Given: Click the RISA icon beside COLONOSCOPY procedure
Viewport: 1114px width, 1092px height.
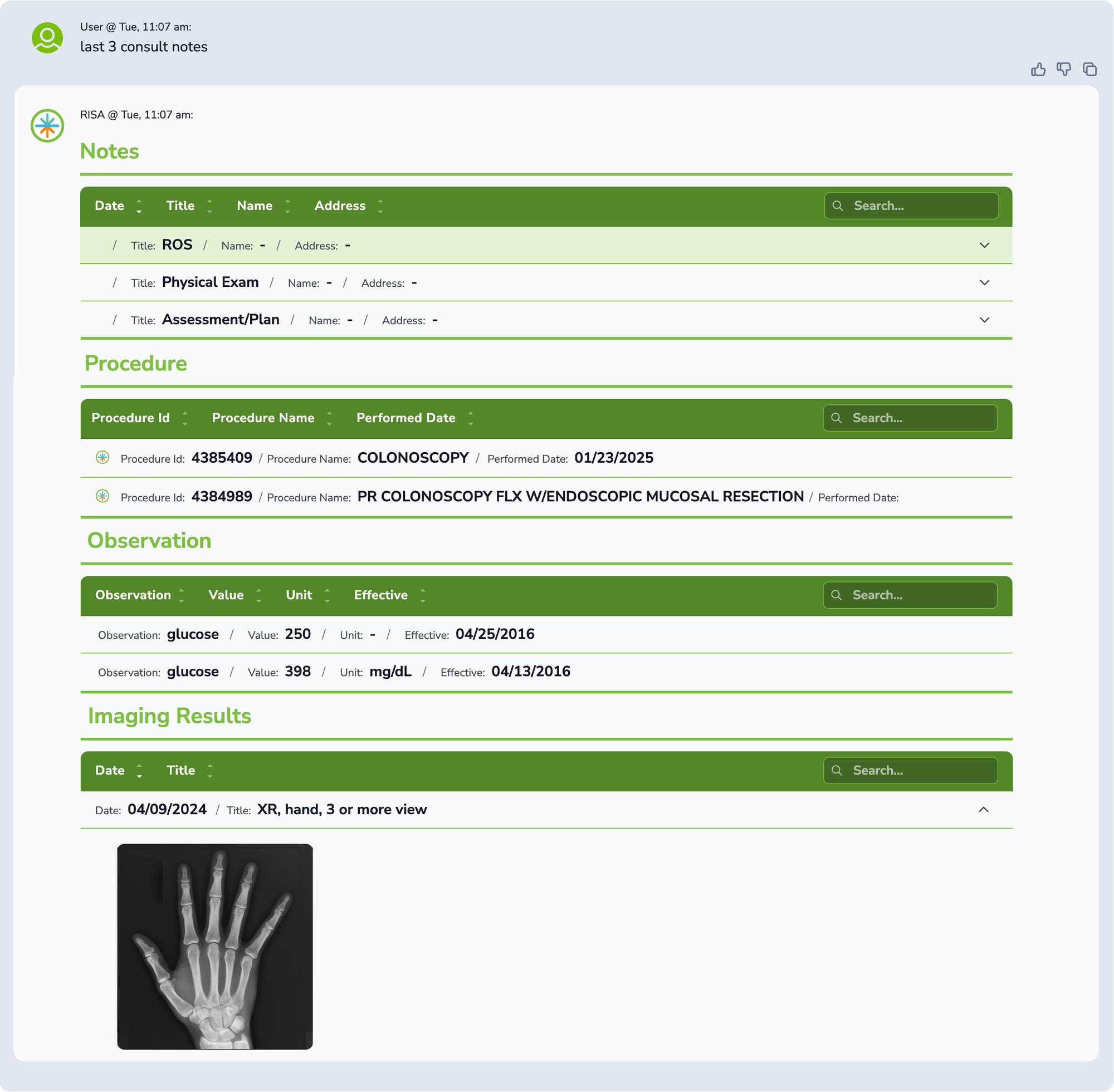Looking at the screenshot, I should pos(102,458).
